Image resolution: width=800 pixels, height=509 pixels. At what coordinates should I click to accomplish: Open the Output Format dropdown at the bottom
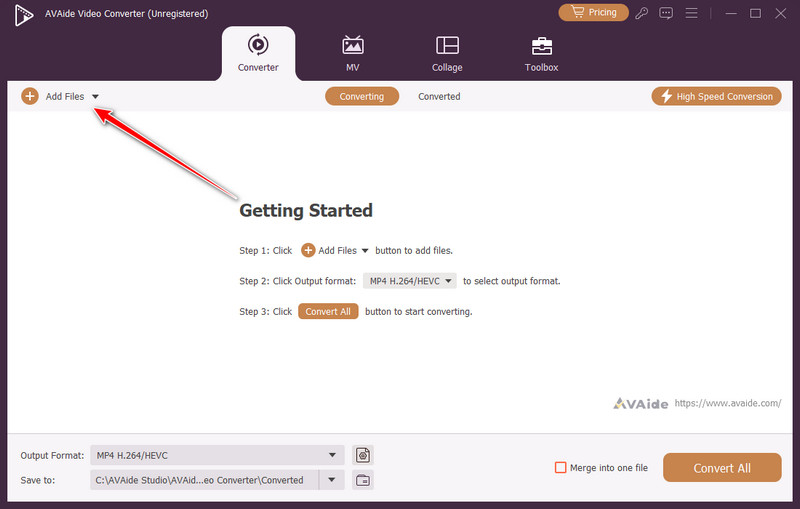[x=217, y=455]
